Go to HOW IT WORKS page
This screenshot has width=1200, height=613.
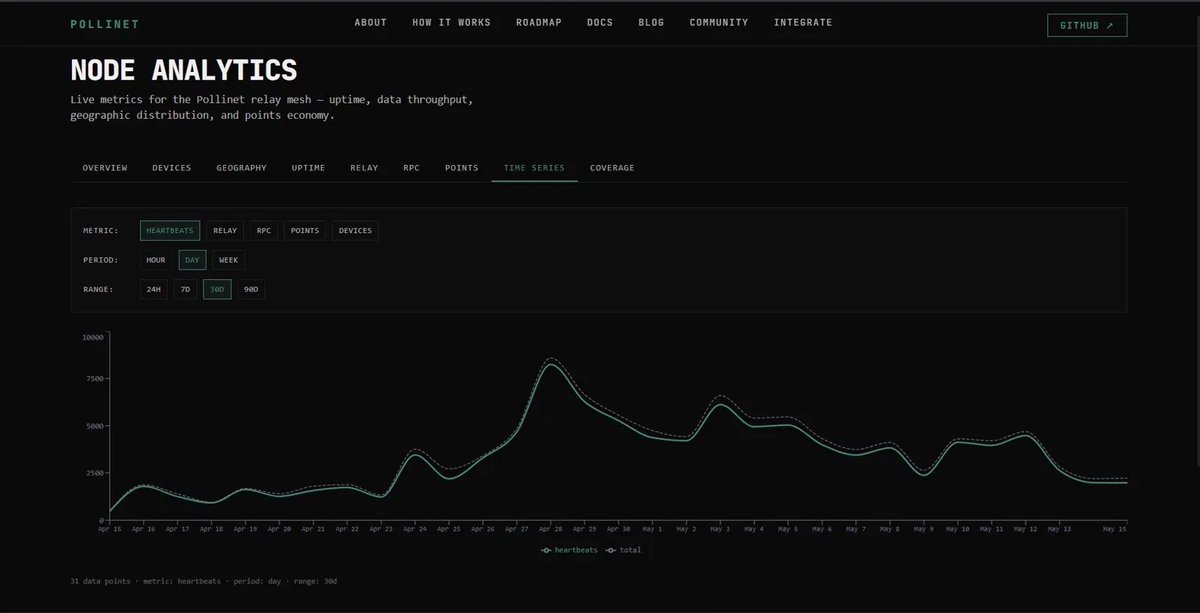(452, 23)
